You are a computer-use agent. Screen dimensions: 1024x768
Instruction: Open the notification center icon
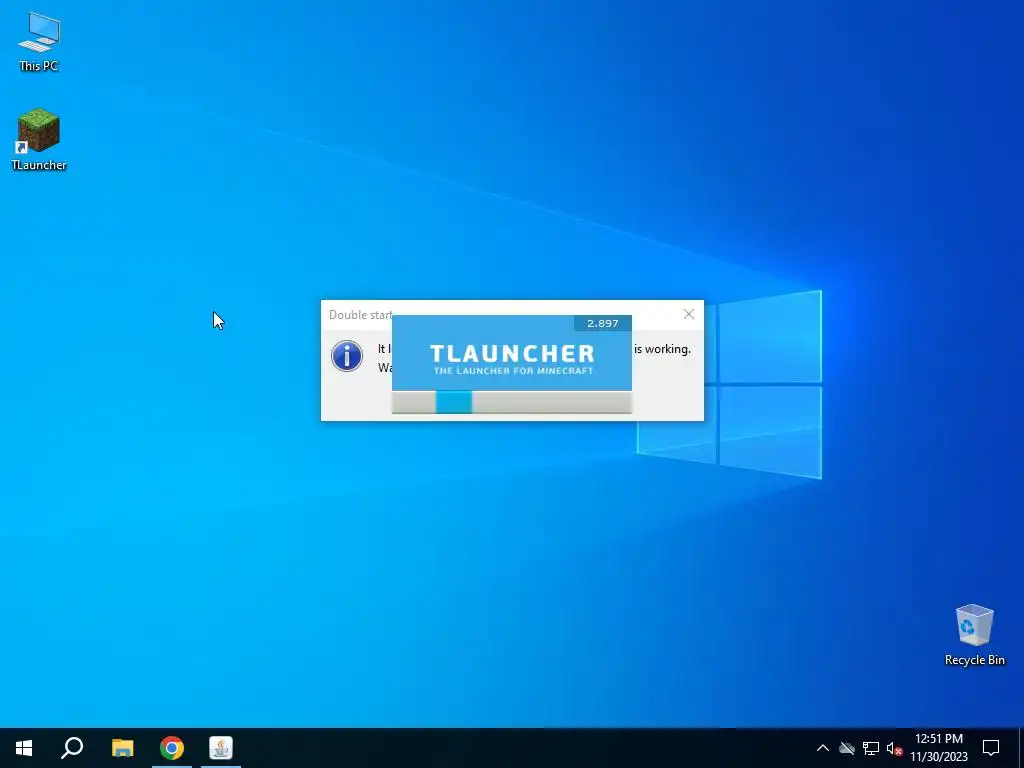pos(991,748)
